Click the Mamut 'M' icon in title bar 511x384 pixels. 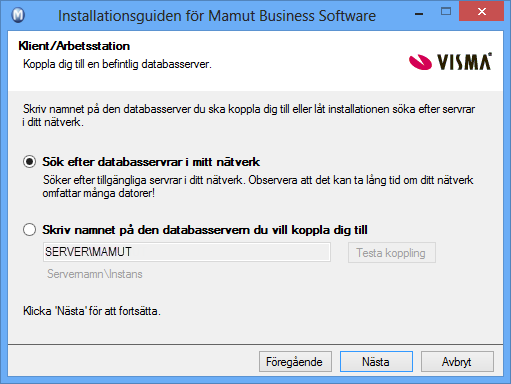(x=18, y=15)
